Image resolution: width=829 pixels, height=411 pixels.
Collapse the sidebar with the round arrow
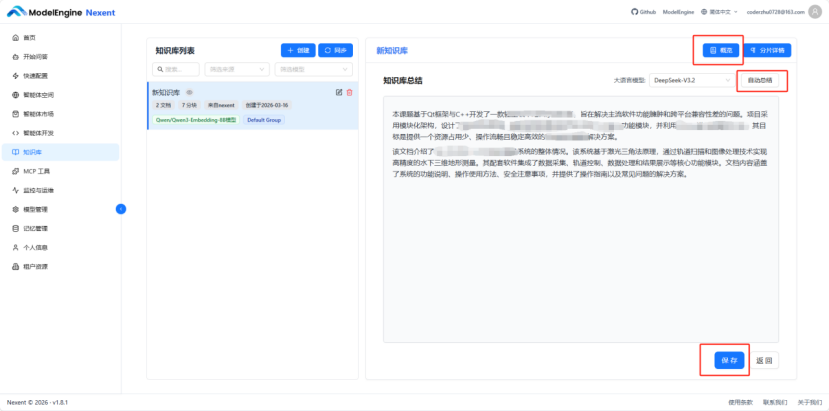[x=121, y=209]
